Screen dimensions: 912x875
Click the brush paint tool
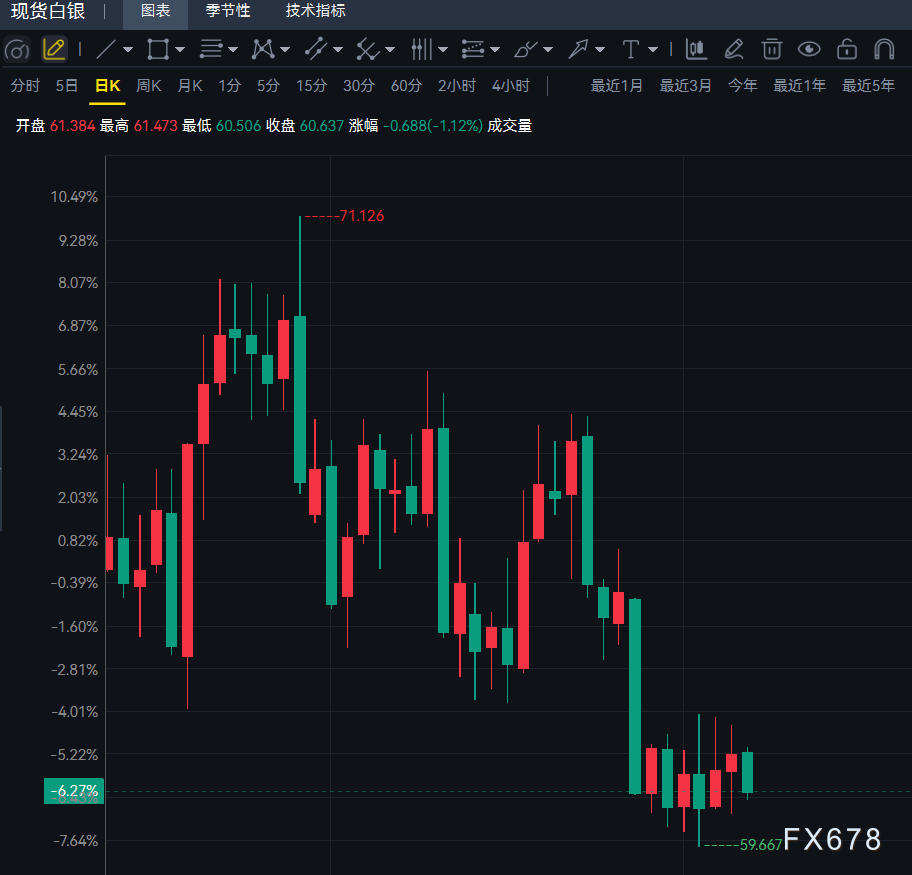pos(525,49)
